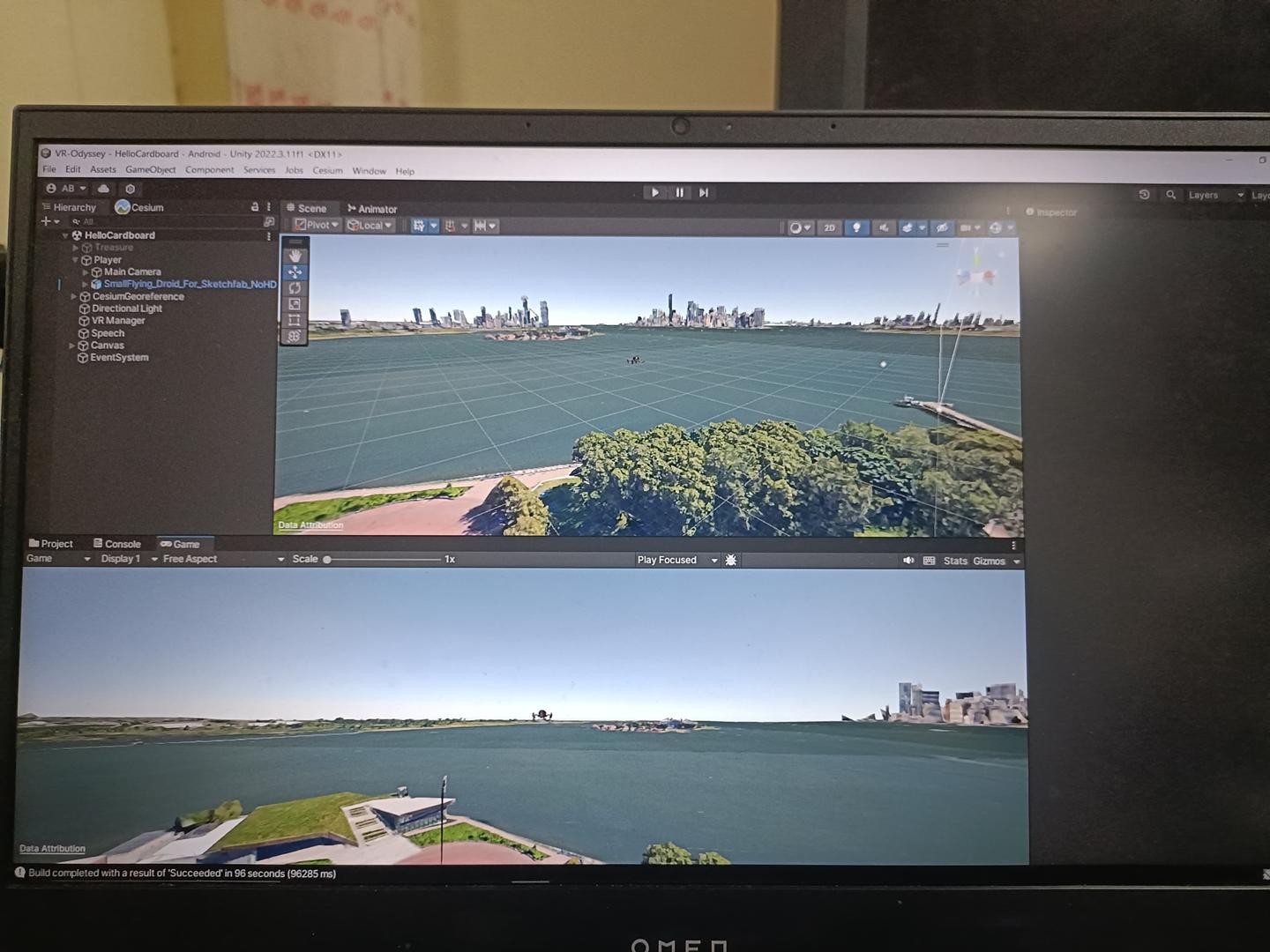Open the Scene draw mode dropdown
The width and height of the screenshot is (1270, 952).
[800, 227]
